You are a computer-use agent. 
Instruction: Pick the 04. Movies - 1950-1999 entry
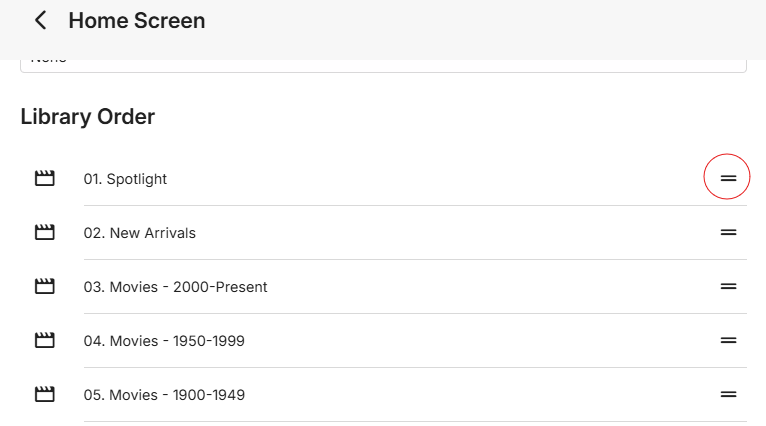pos(164,341)
